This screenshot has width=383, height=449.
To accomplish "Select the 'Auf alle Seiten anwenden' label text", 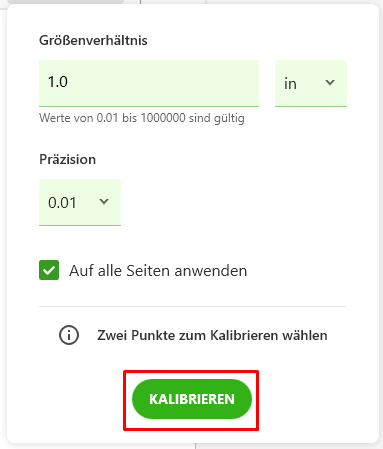I will (x=158, y=270).
